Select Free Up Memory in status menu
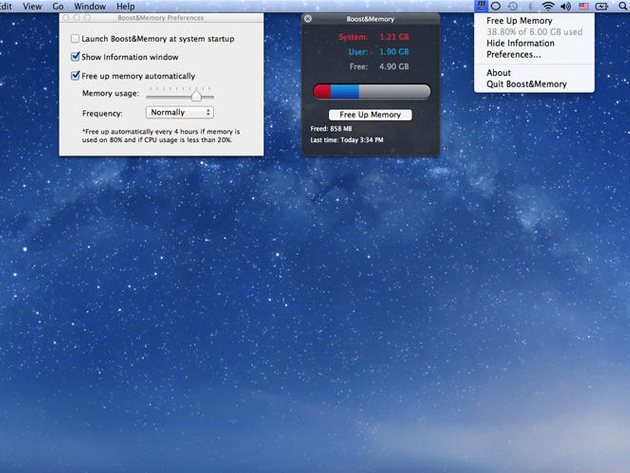Screen dimensions: 630x473 [519, 20]
